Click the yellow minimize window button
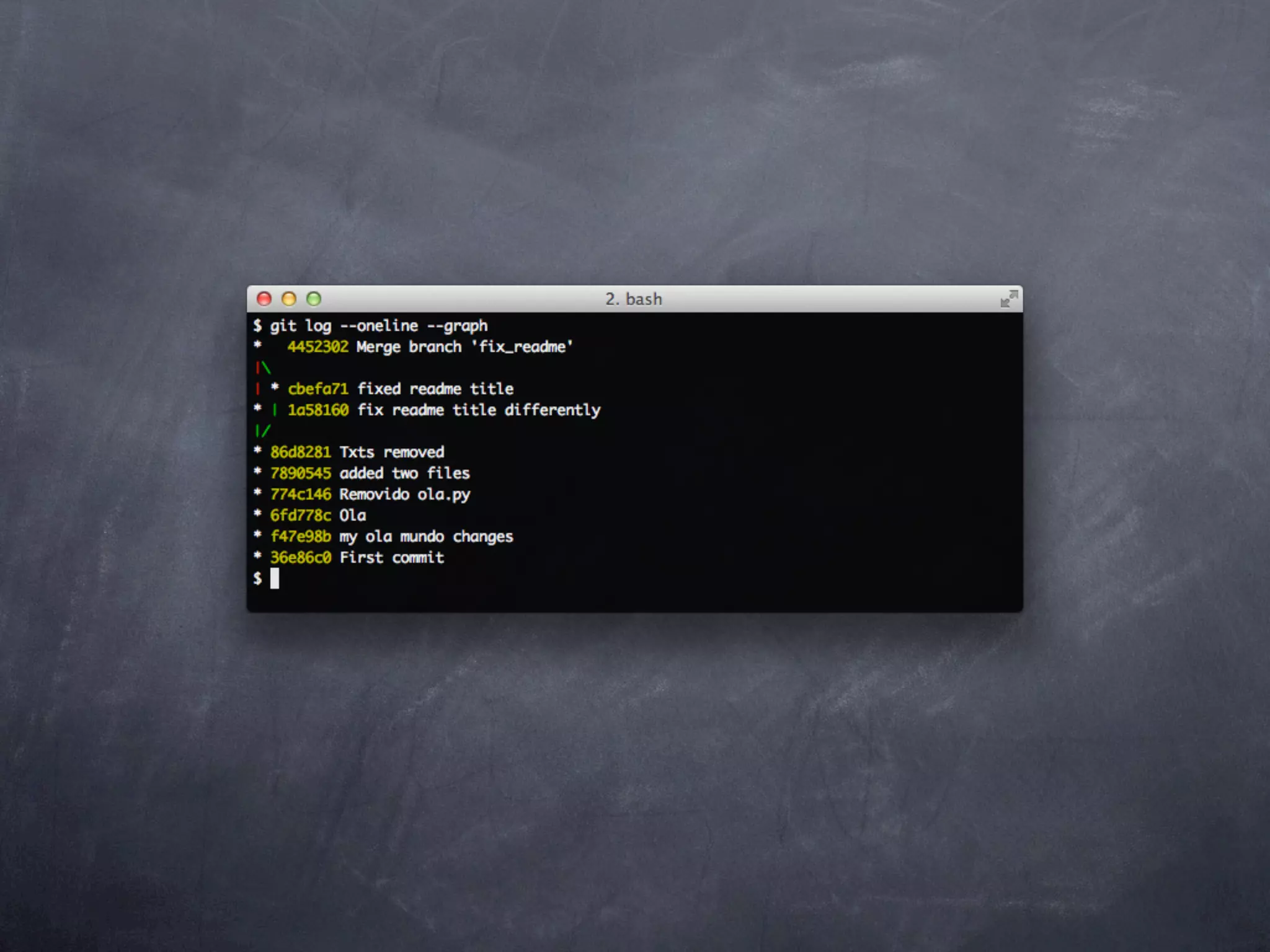The image size is (1270, 952). tap(289, 299)
